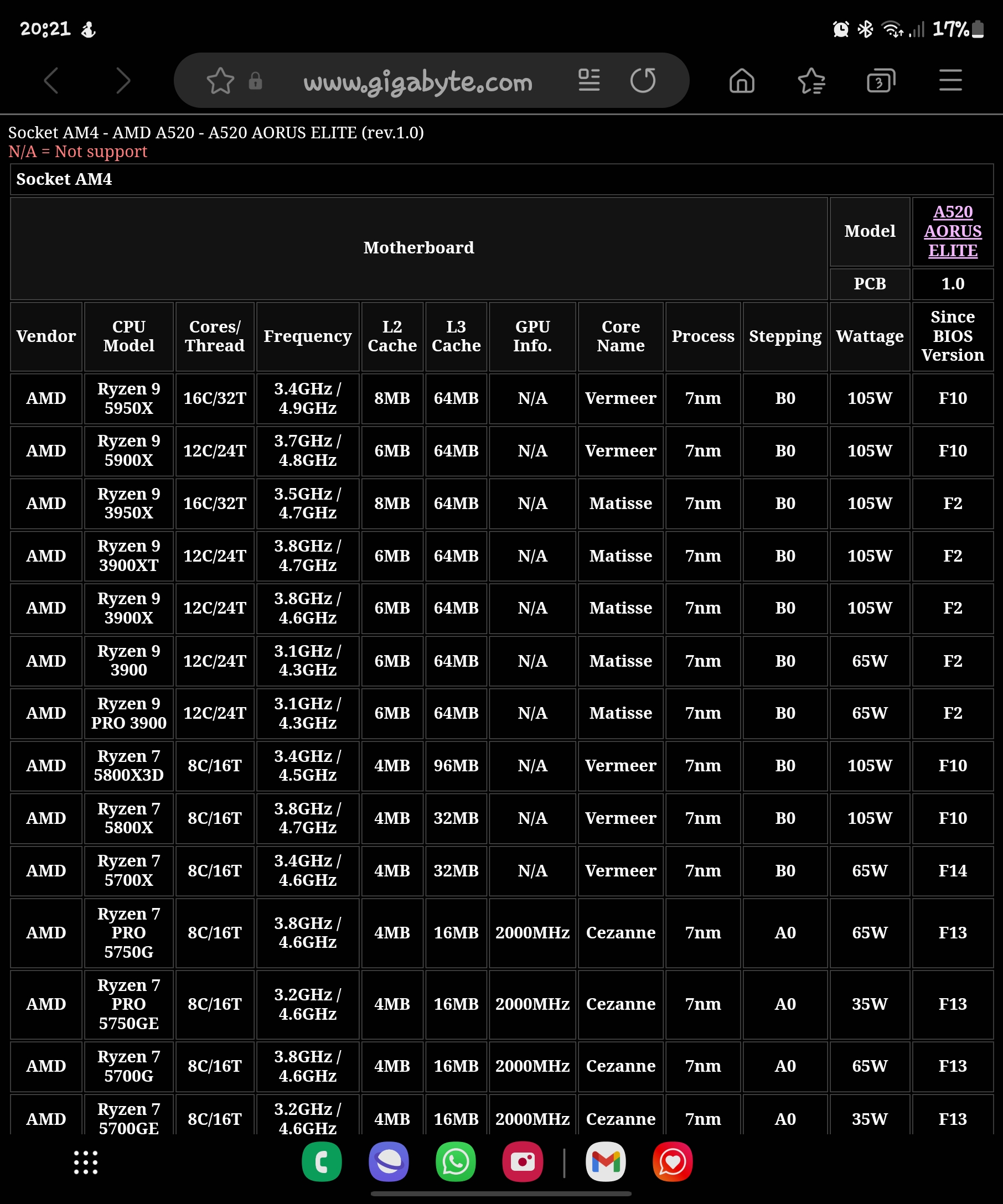The width and height of the screenshot is (1003, 1204).
Task: Launch the Phone app from taskbar
Action: [322, 1161]
